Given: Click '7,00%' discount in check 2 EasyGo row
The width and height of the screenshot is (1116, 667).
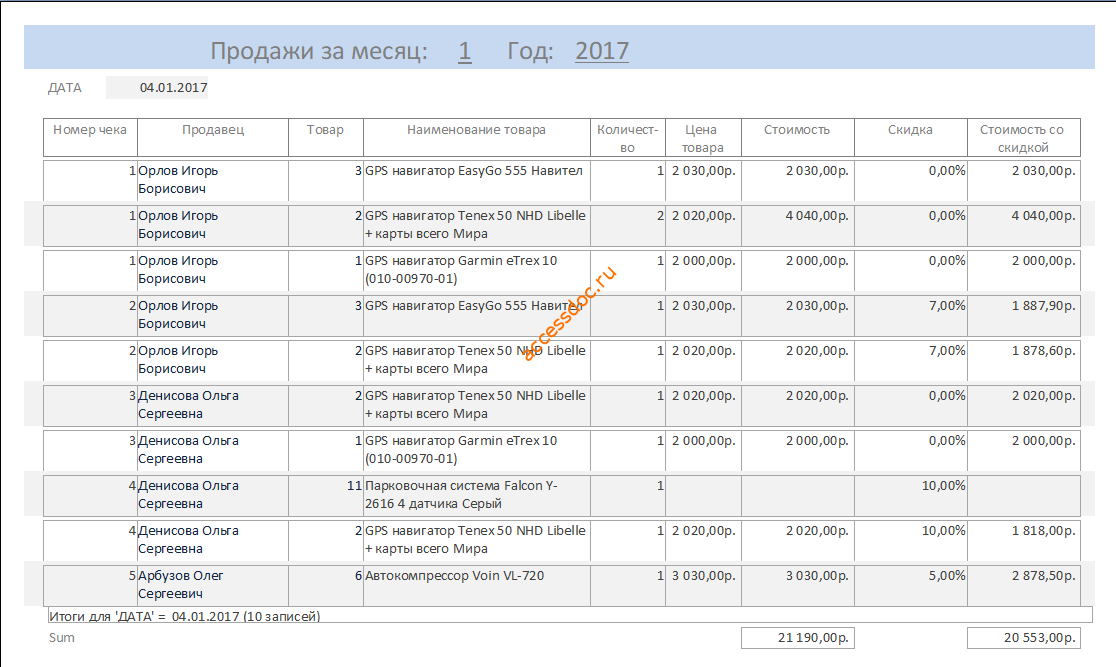Looking at the screenshot, I should click(x=910, y=315).
